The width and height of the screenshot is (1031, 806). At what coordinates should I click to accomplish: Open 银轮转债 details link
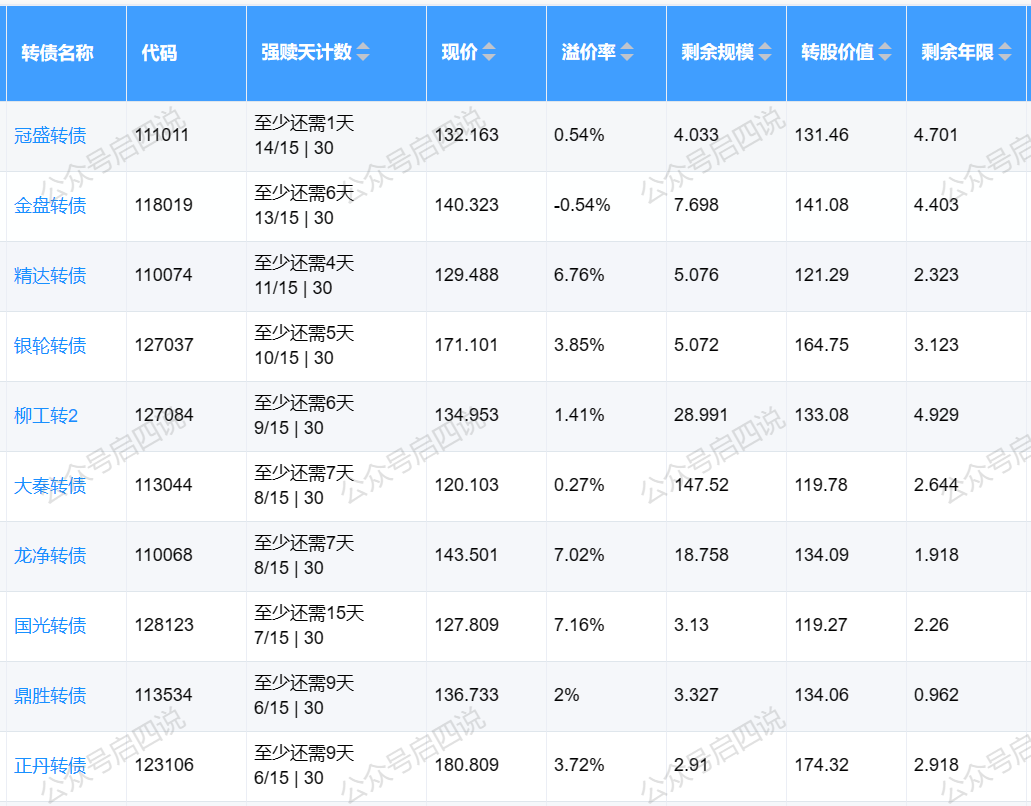coord(50,345)
